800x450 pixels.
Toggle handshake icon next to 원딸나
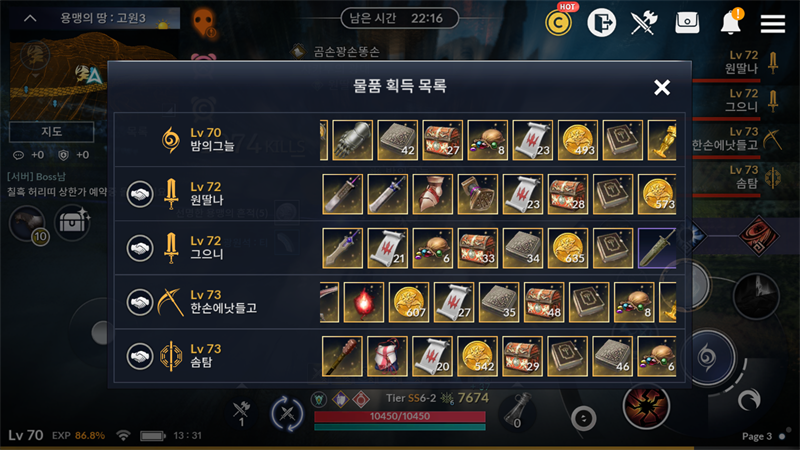coord(140,194)
